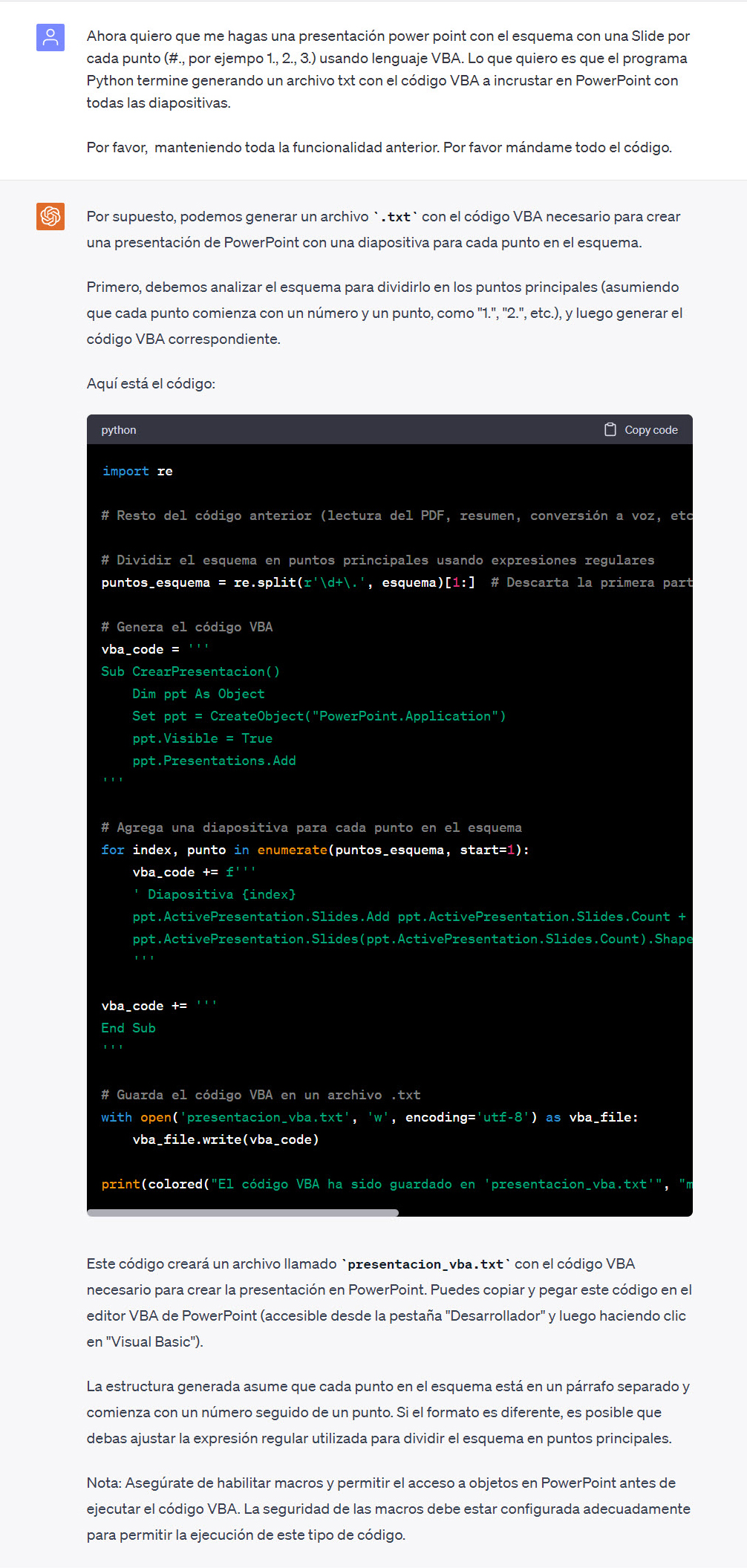Click the 'ppt.Visible = True' line
This screenshot has height=1568, width=747.
[202, 738]
